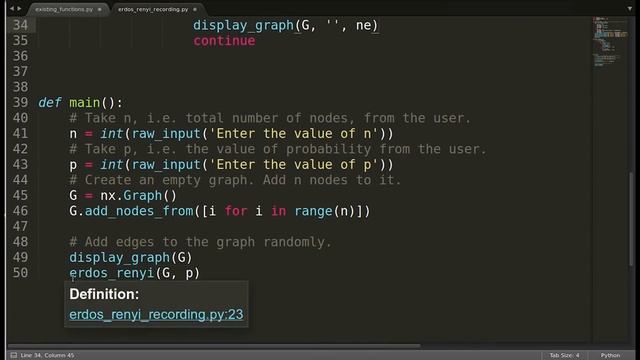Open the Python syntax selector
Viewport: 640px width, 360px height.
pos(610,355)
